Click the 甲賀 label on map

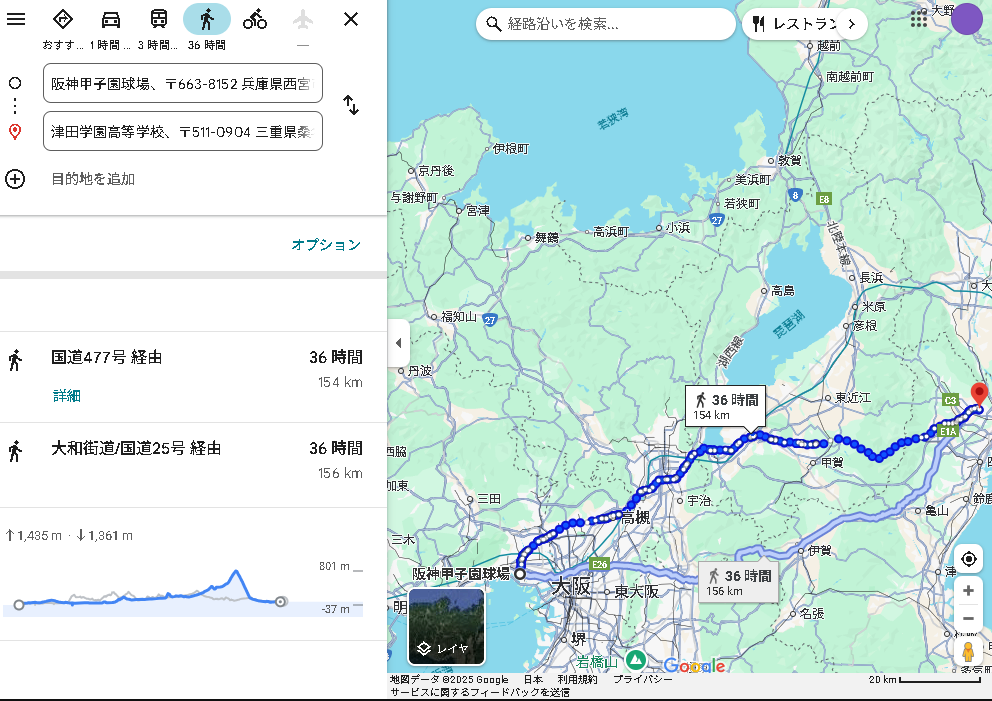click(832, 463)
